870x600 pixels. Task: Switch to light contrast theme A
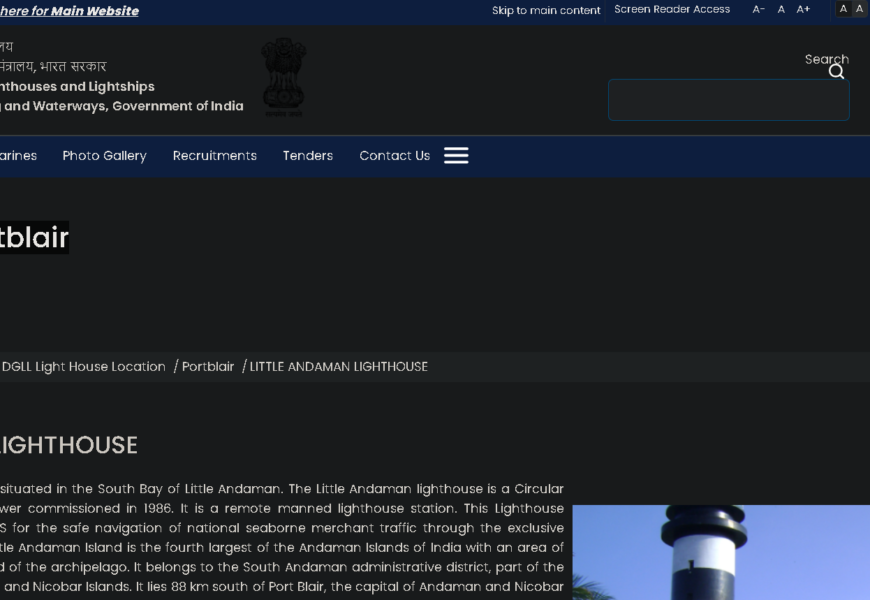click(860, 9)
